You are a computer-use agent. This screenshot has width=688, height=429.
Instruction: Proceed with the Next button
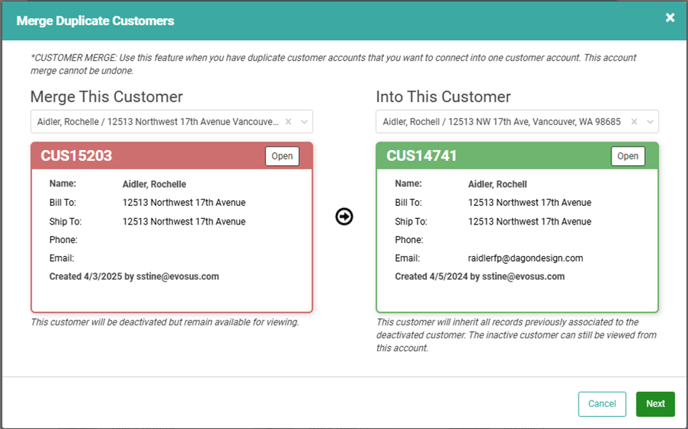coord(655,404)
